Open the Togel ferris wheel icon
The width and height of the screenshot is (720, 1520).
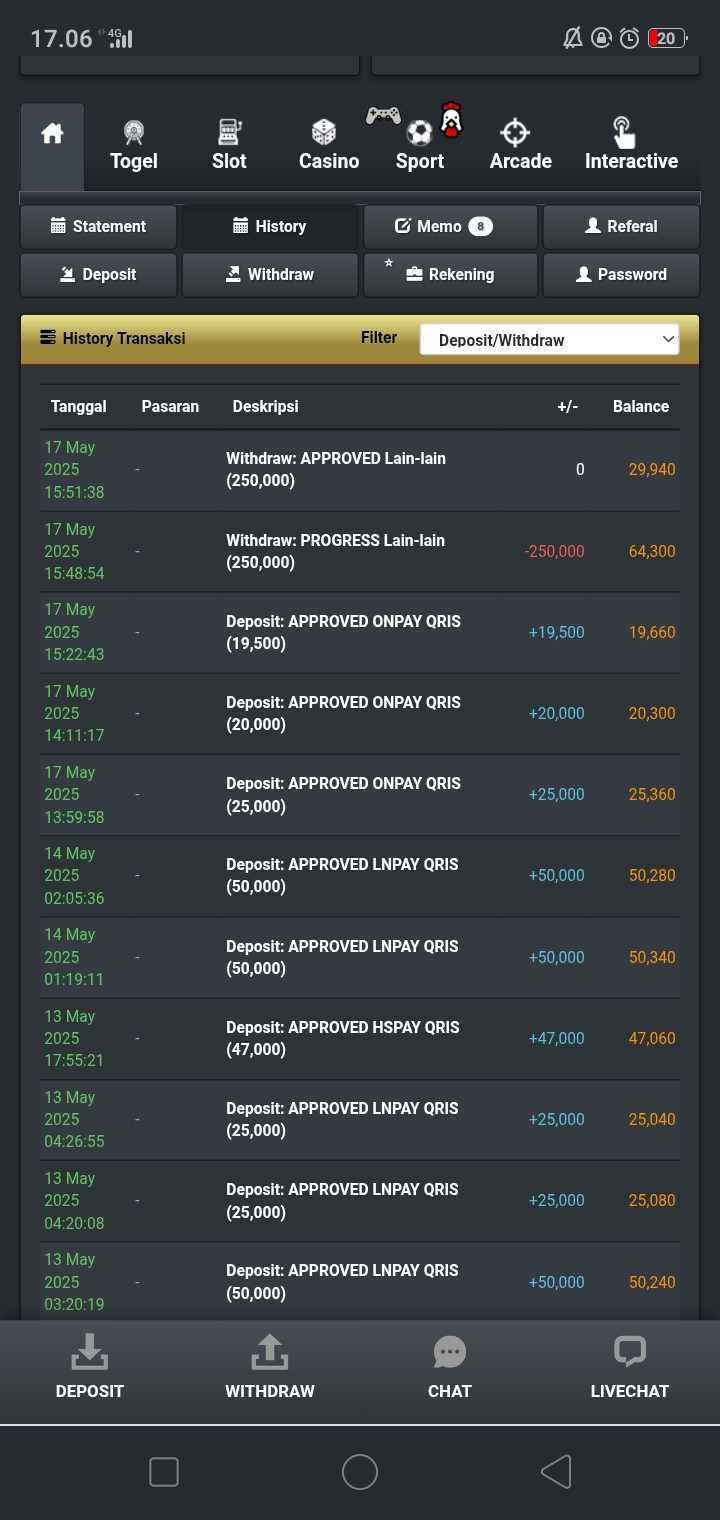pyautogui.click(x=133, y=132)
